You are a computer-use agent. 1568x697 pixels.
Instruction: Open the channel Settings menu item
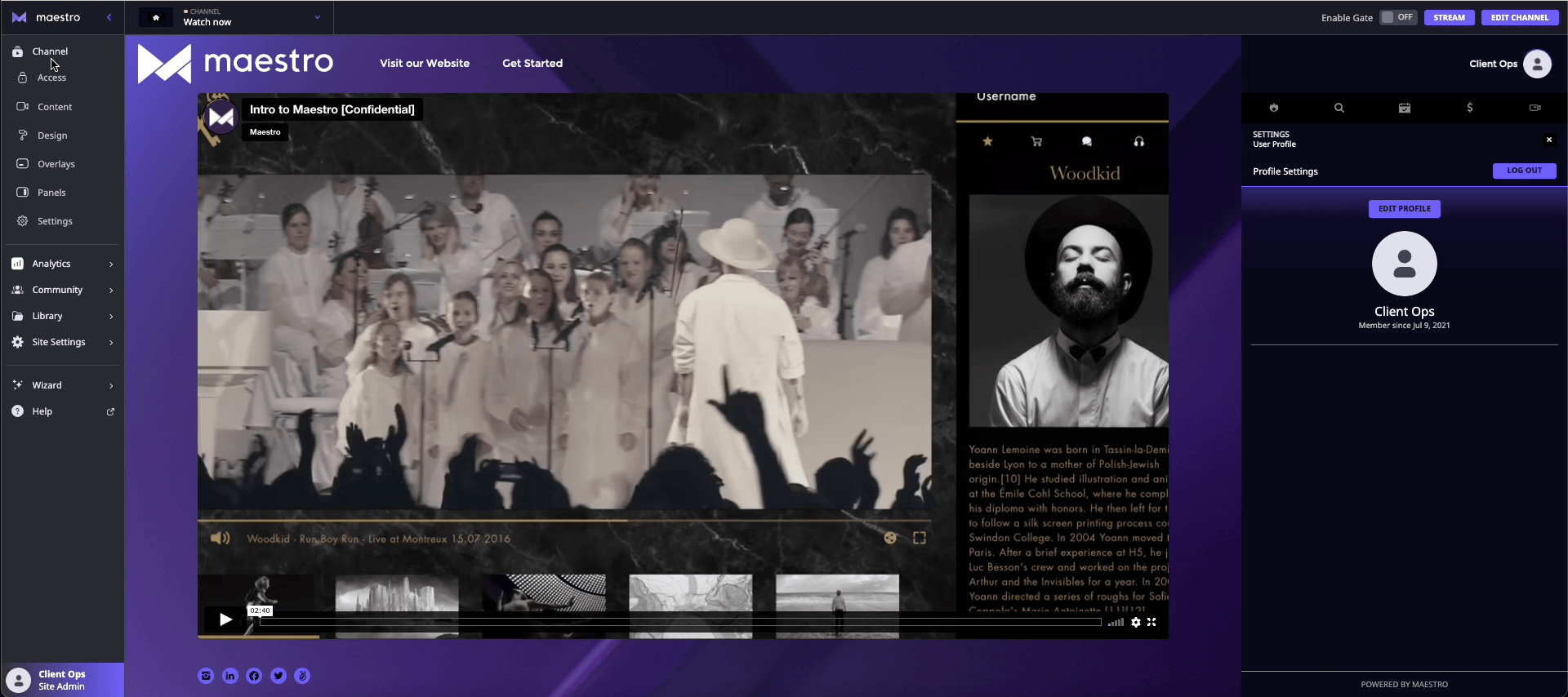click(55, 221)
